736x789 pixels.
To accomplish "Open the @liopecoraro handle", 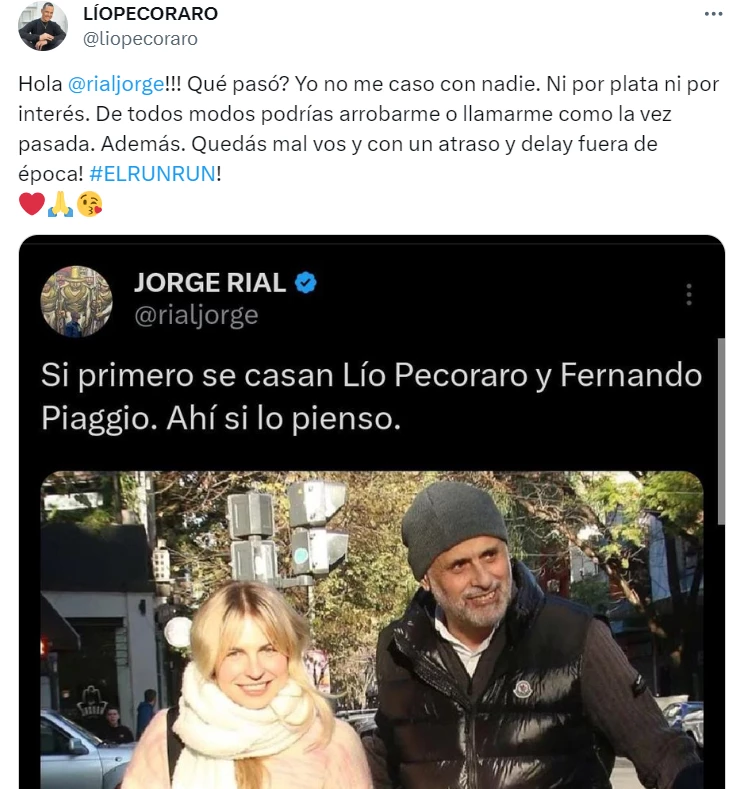I will point(140,39).
